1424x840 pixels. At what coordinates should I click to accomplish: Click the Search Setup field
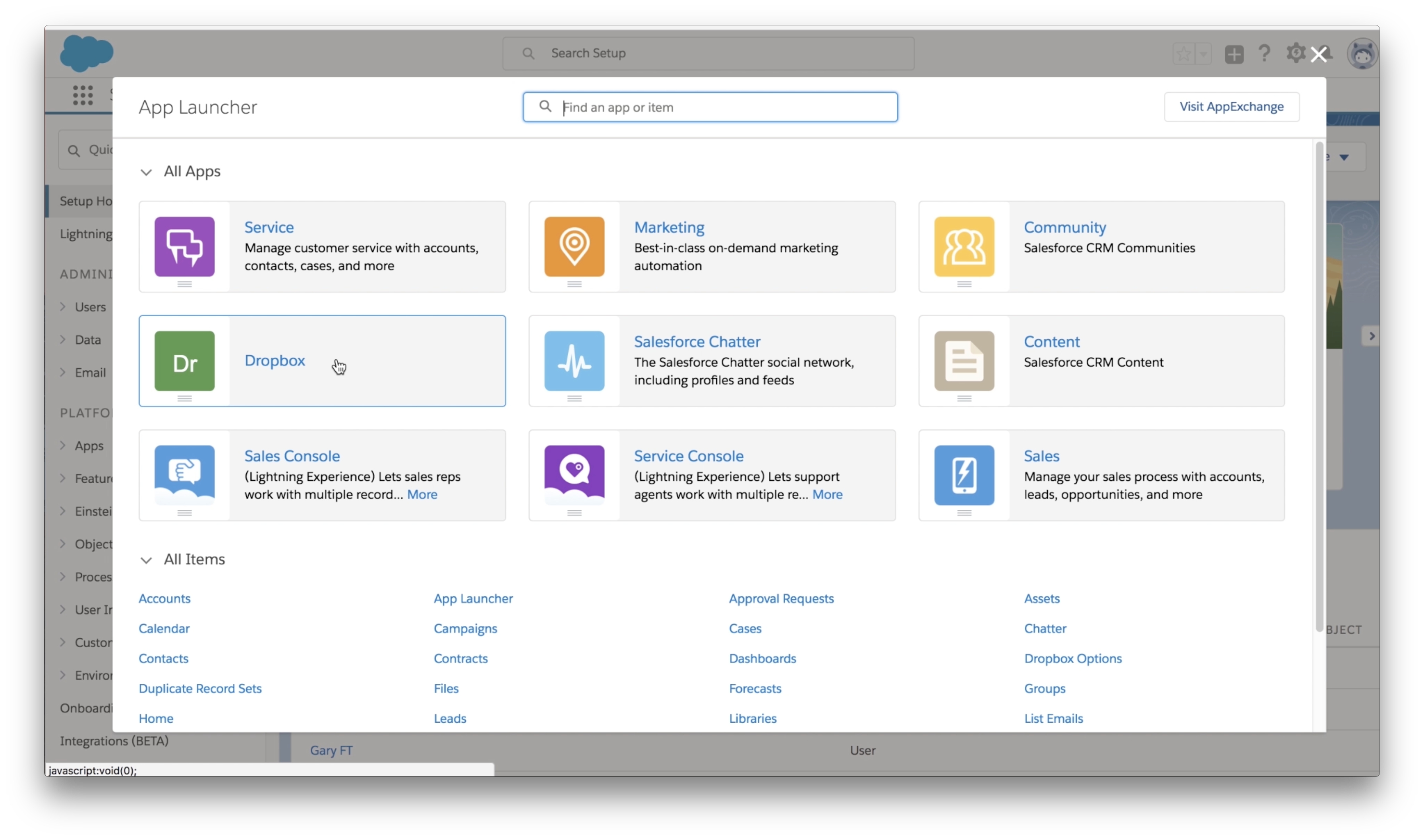[708, 53]
